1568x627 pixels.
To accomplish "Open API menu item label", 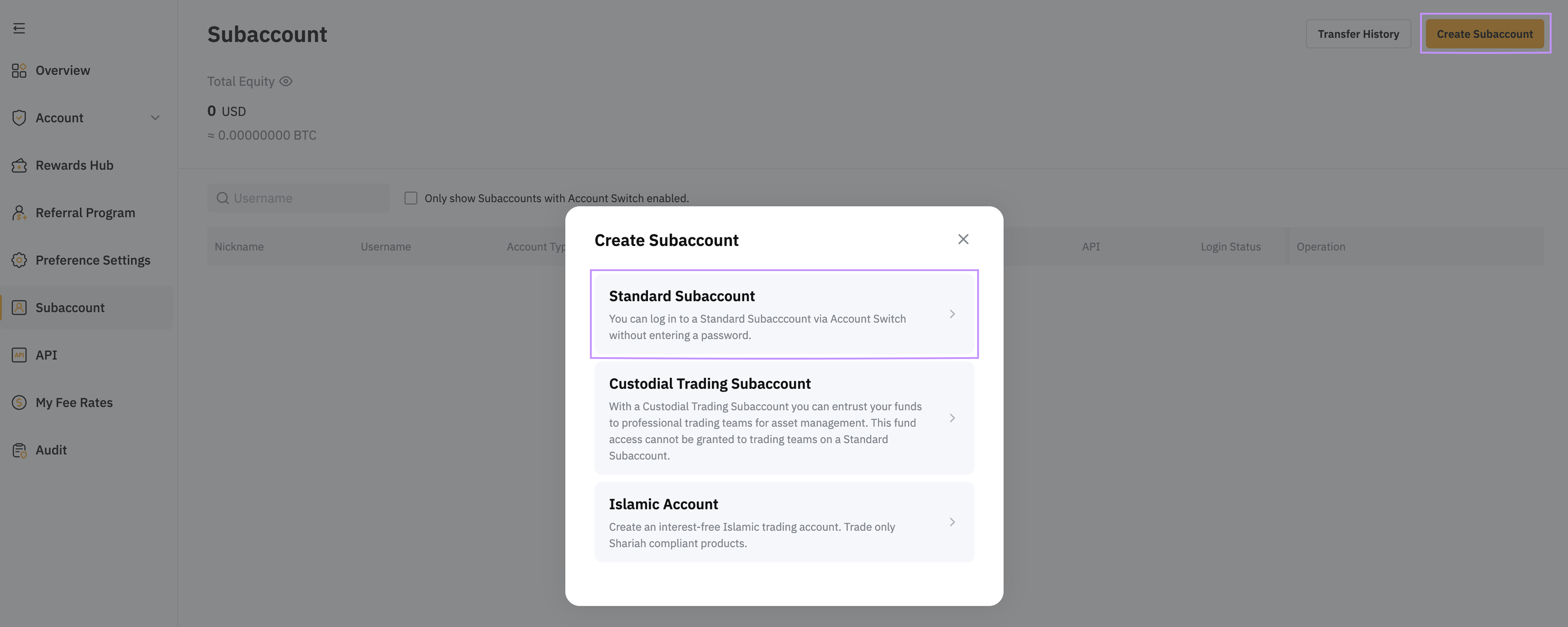I will click(x=46, y=355).
